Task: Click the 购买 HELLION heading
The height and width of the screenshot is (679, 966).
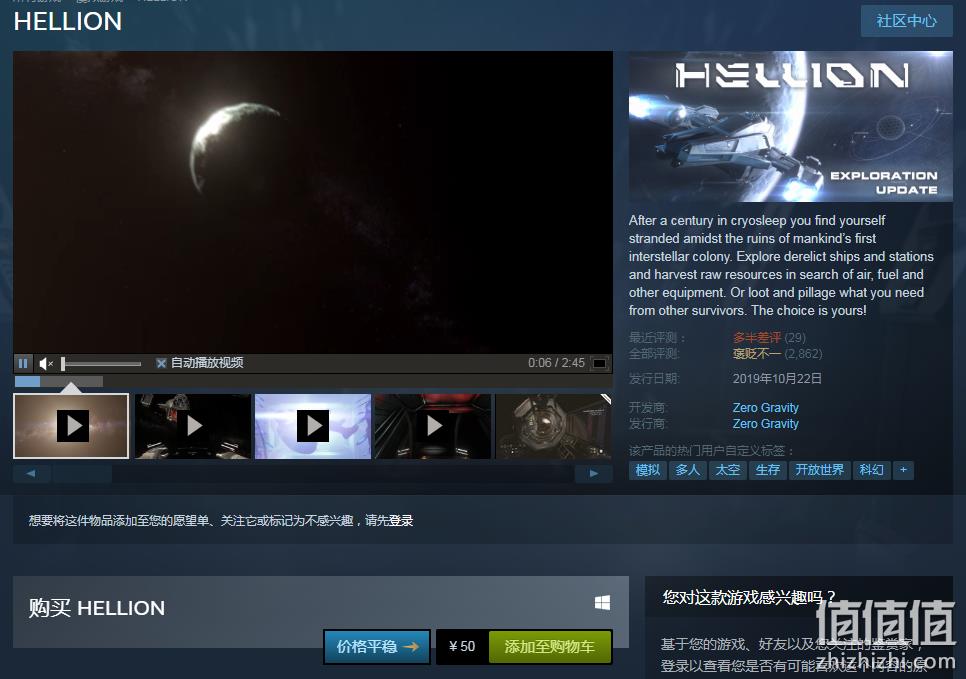Action: 97,608
